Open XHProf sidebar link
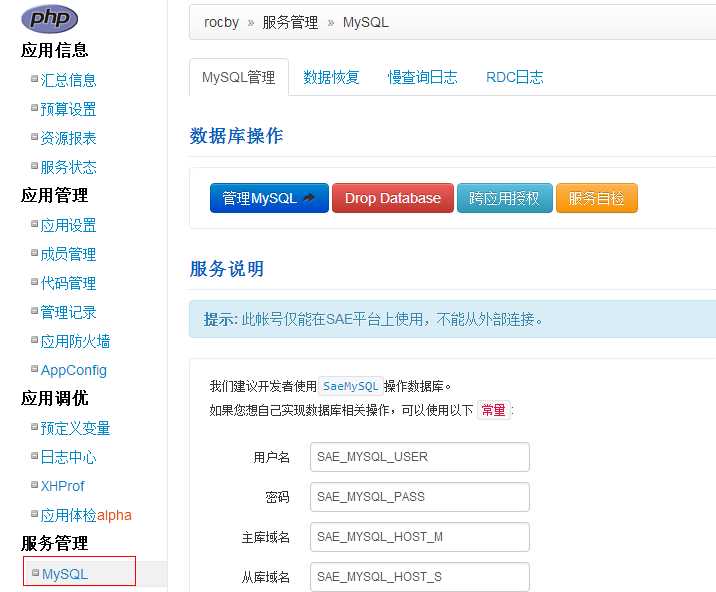 [x=63, y=486]
